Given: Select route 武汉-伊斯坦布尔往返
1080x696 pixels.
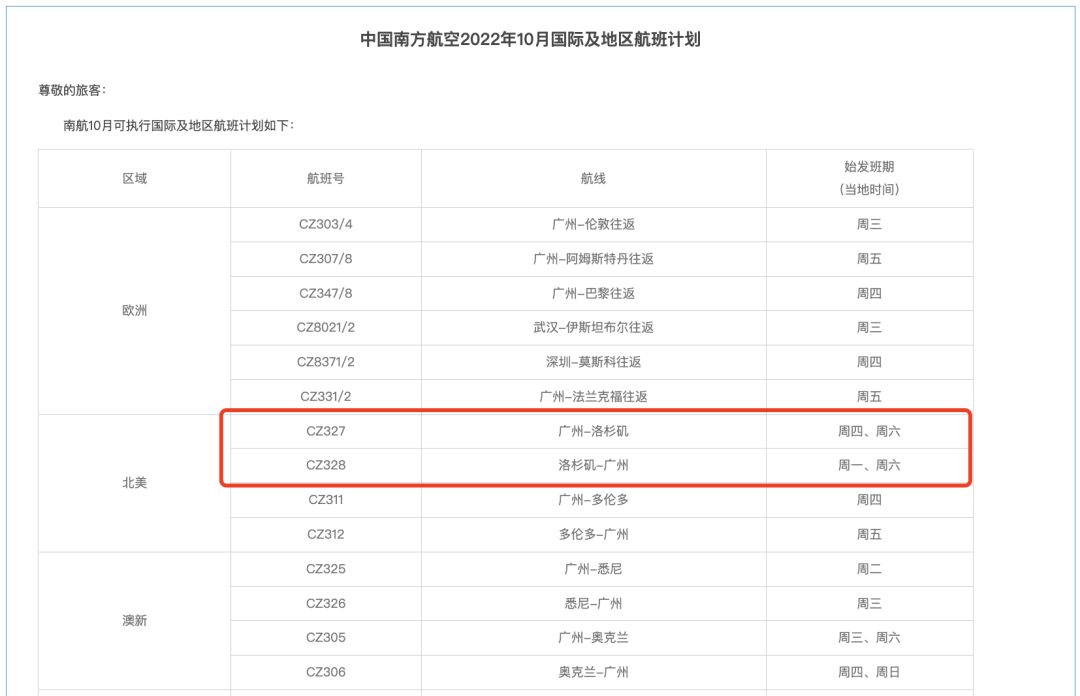Looking at the screenshot, I should pos(593,327).
